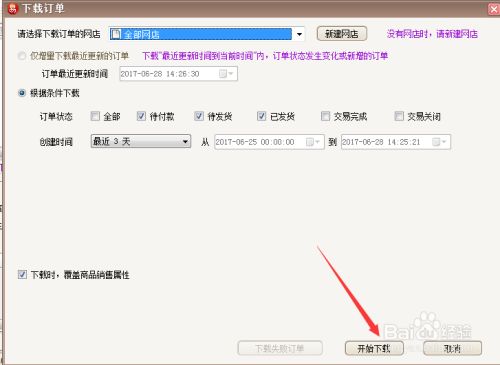Close the 下载订单 dialog

pos(494,9)
